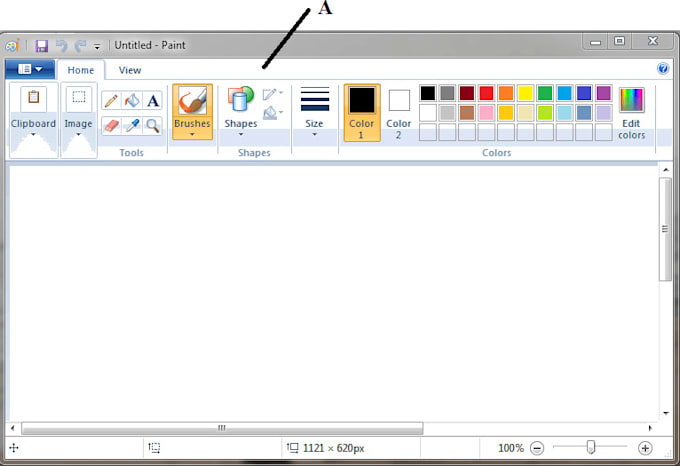
Task: Click the zoom in plus button
Action: [645, 448]
